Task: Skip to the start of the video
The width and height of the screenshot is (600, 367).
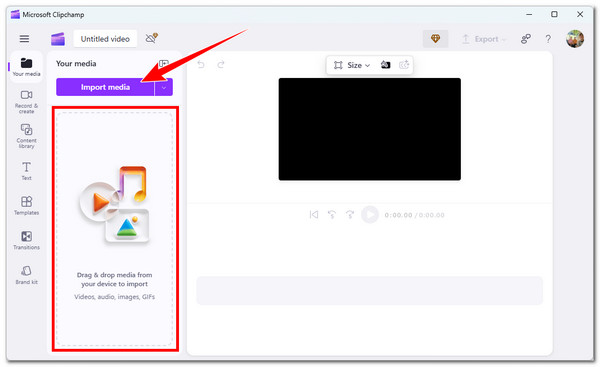Action: coord(314,215)
